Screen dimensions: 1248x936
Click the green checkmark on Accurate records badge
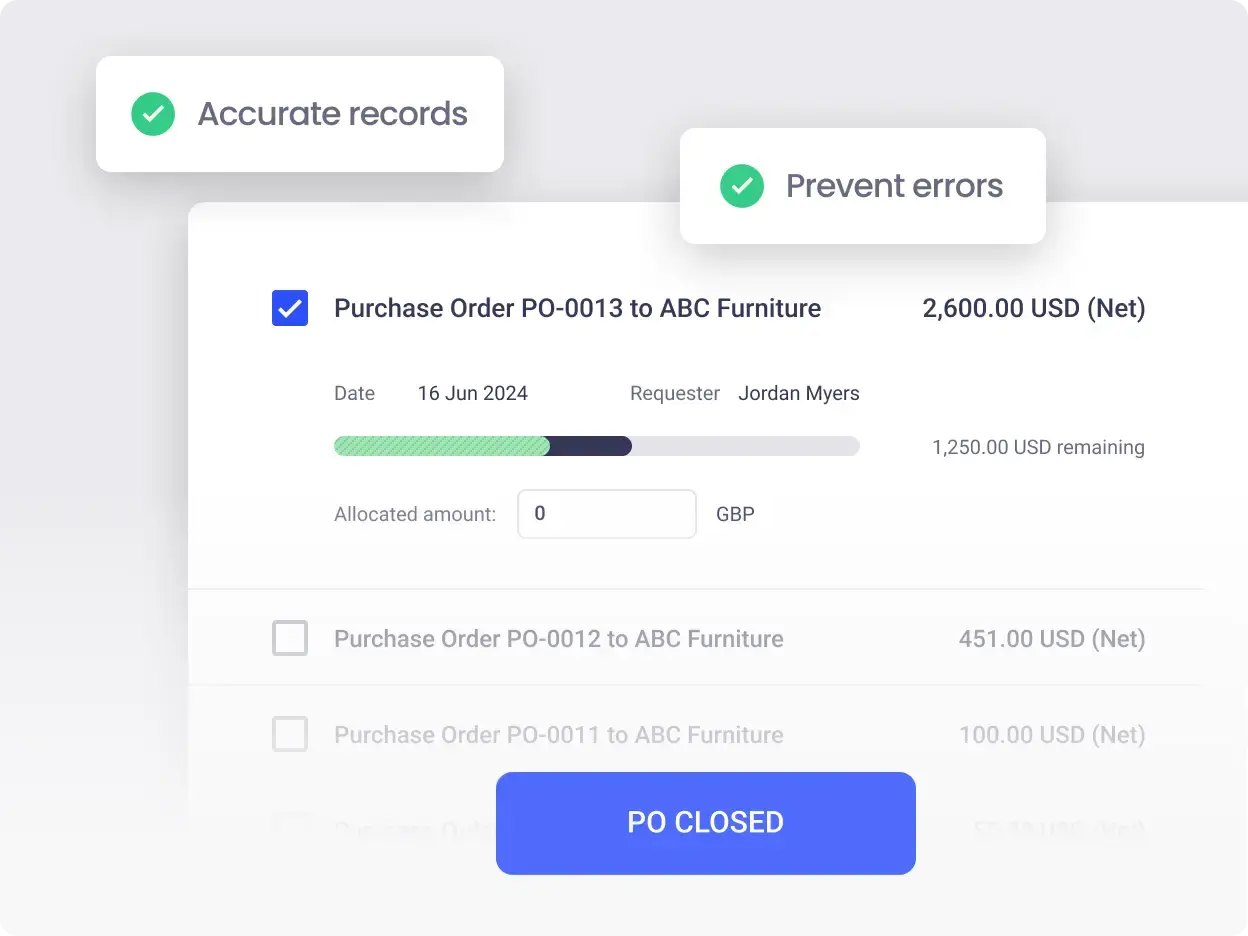pos(152,113)
